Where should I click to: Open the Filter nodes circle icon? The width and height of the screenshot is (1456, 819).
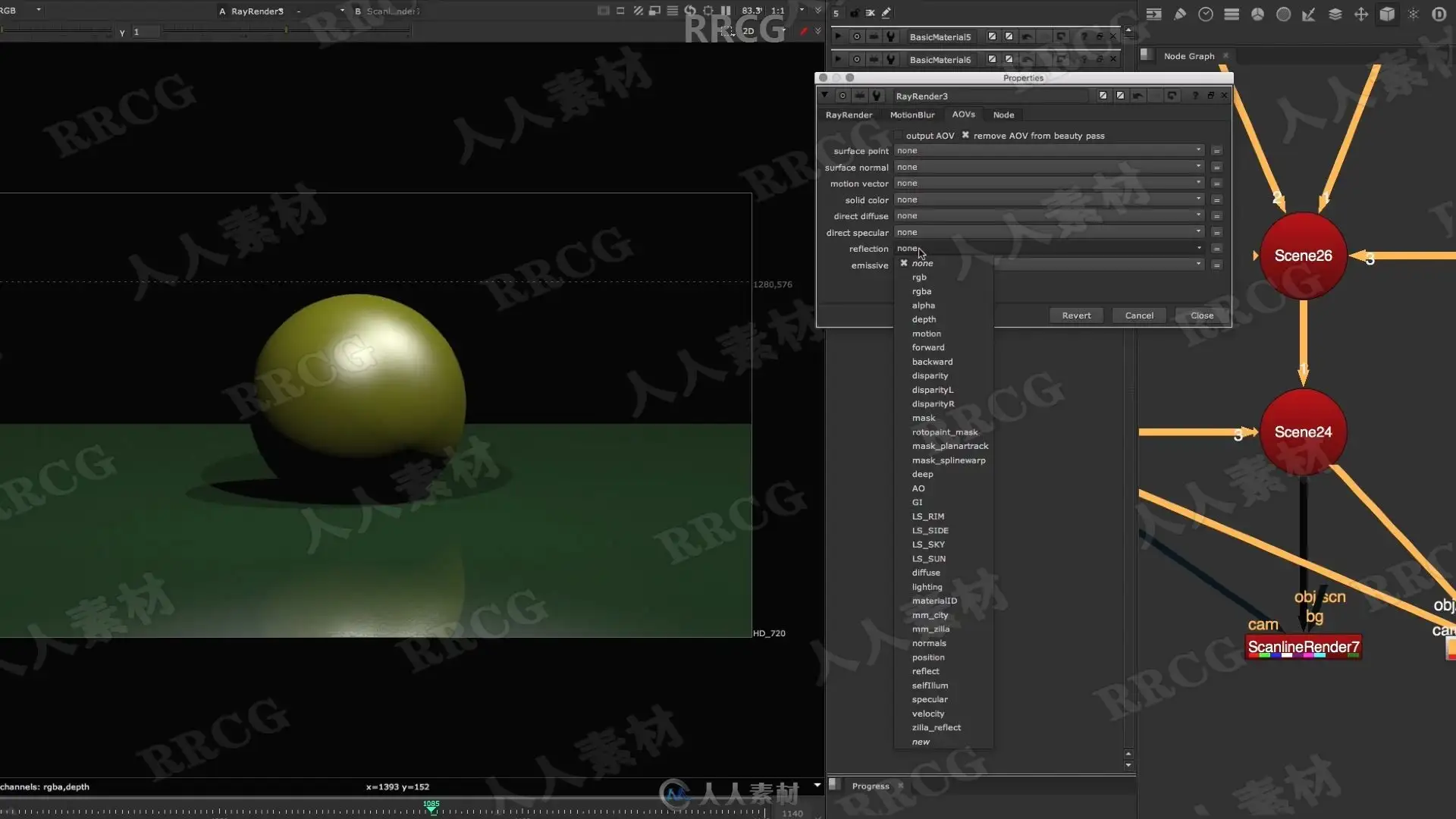(x=1283, y=14)
